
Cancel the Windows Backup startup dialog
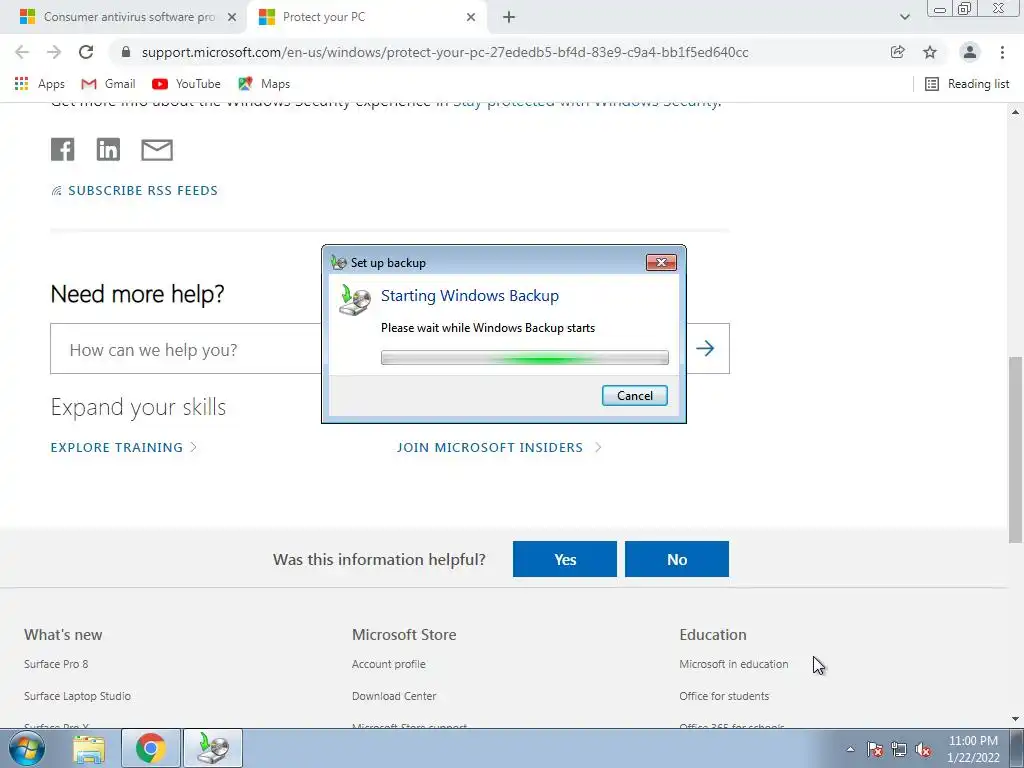(x=635, y=396)
